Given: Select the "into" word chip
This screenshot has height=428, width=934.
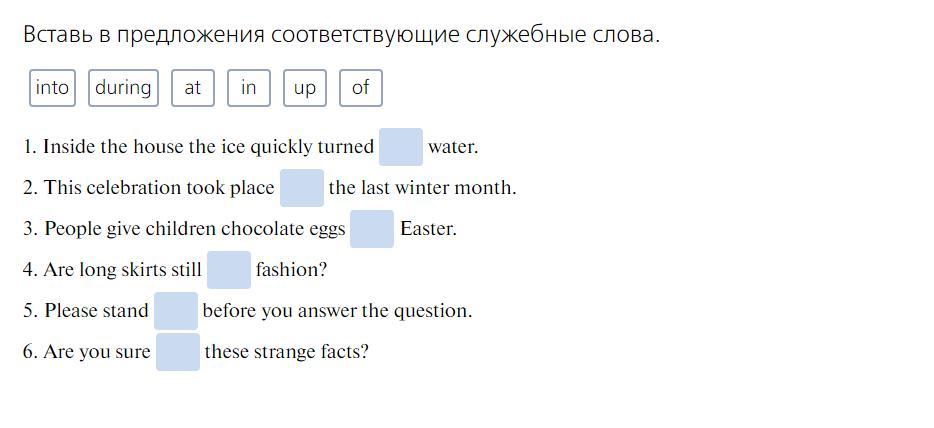Looking at the screenshot, I should pyautogui.click(x=52, y=88).
